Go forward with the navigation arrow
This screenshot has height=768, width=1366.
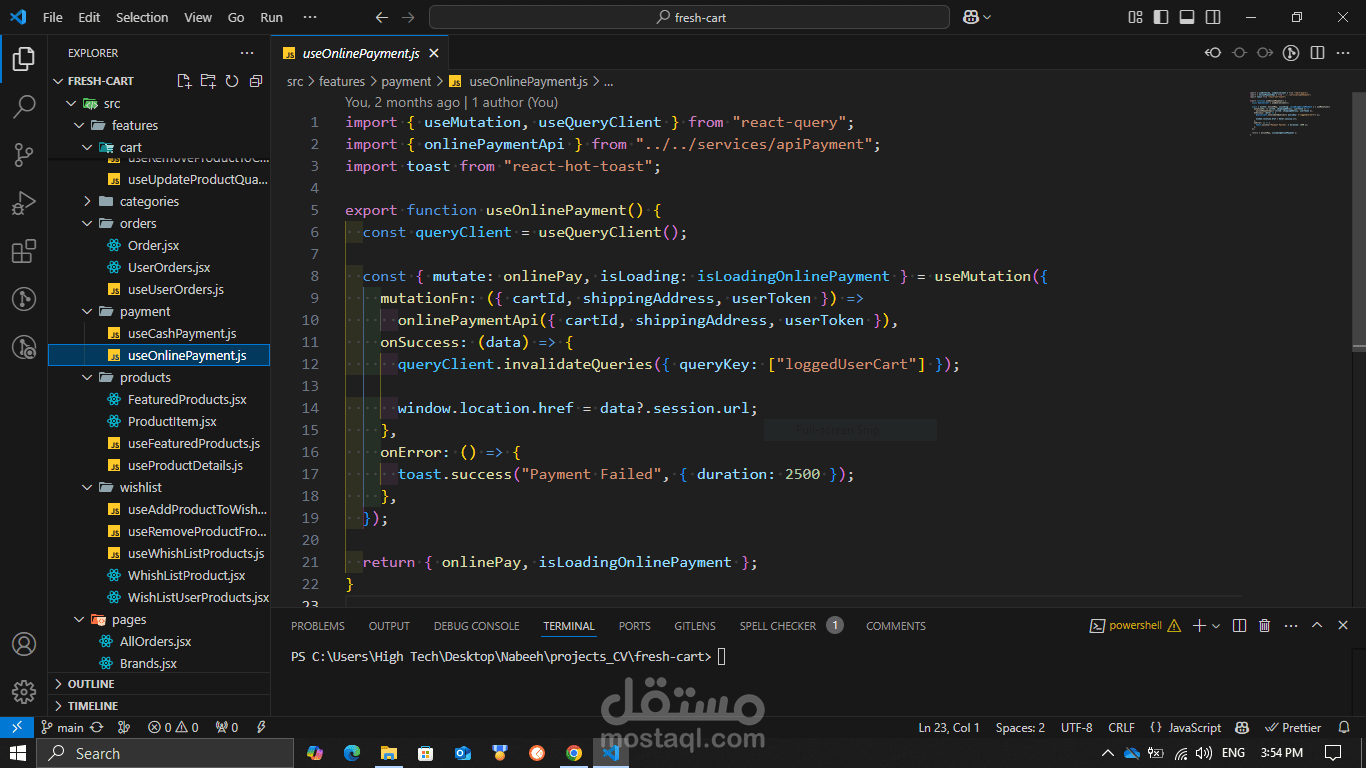click(407, 17)
